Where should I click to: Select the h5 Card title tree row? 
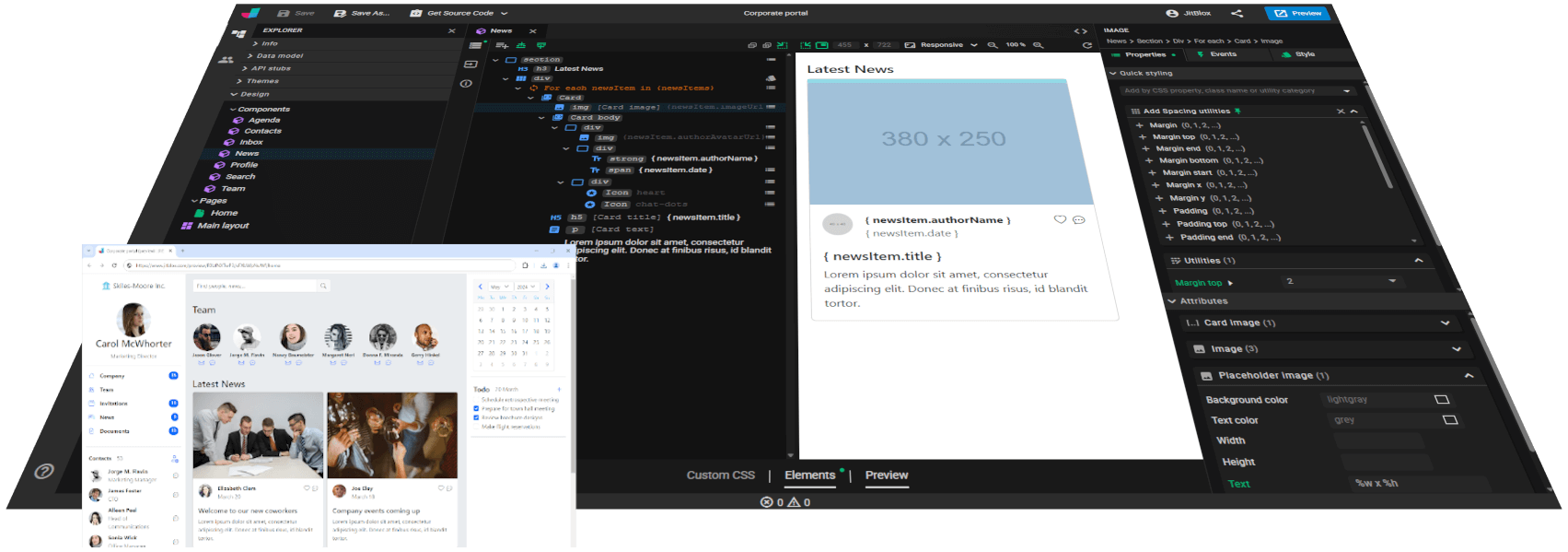(x=645, y=217)
